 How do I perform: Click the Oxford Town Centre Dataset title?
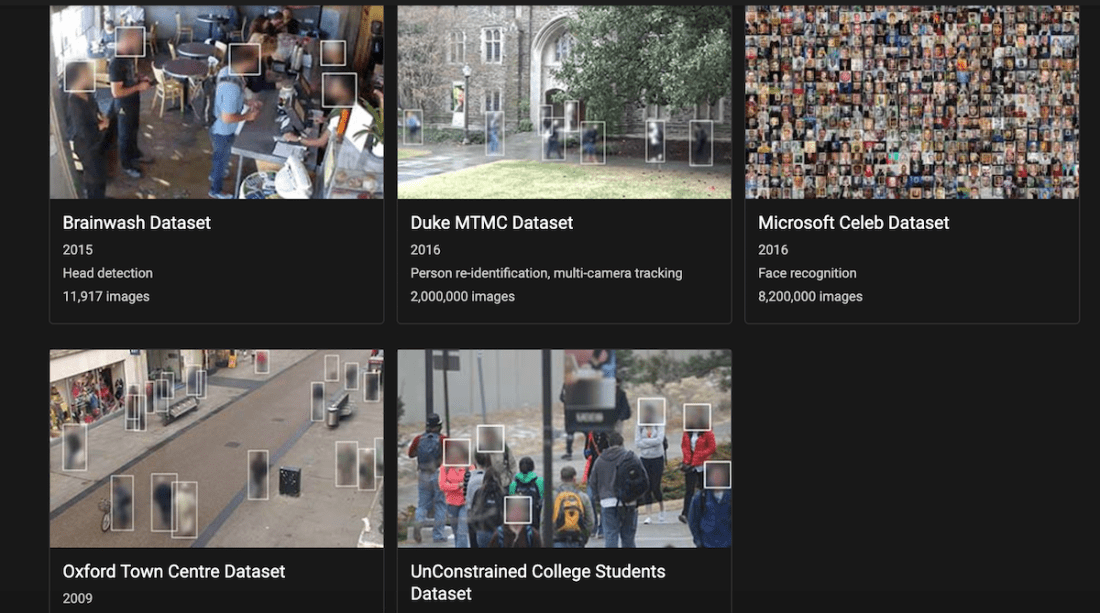tap(174, 572)
